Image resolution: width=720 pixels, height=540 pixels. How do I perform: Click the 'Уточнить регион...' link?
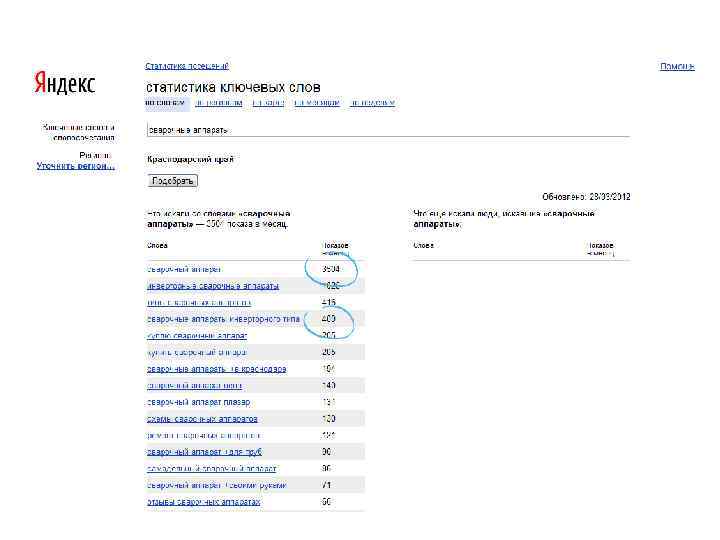(75, 166)
